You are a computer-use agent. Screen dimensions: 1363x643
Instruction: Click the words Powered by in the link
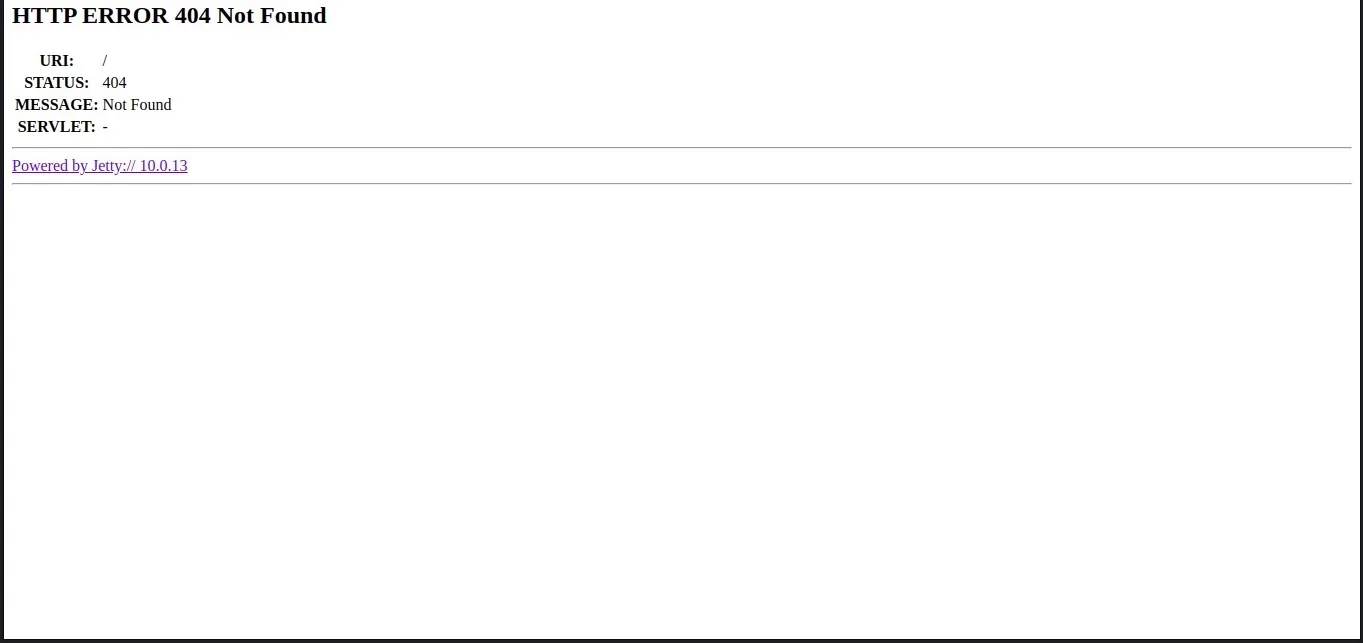tap(50, 166)
